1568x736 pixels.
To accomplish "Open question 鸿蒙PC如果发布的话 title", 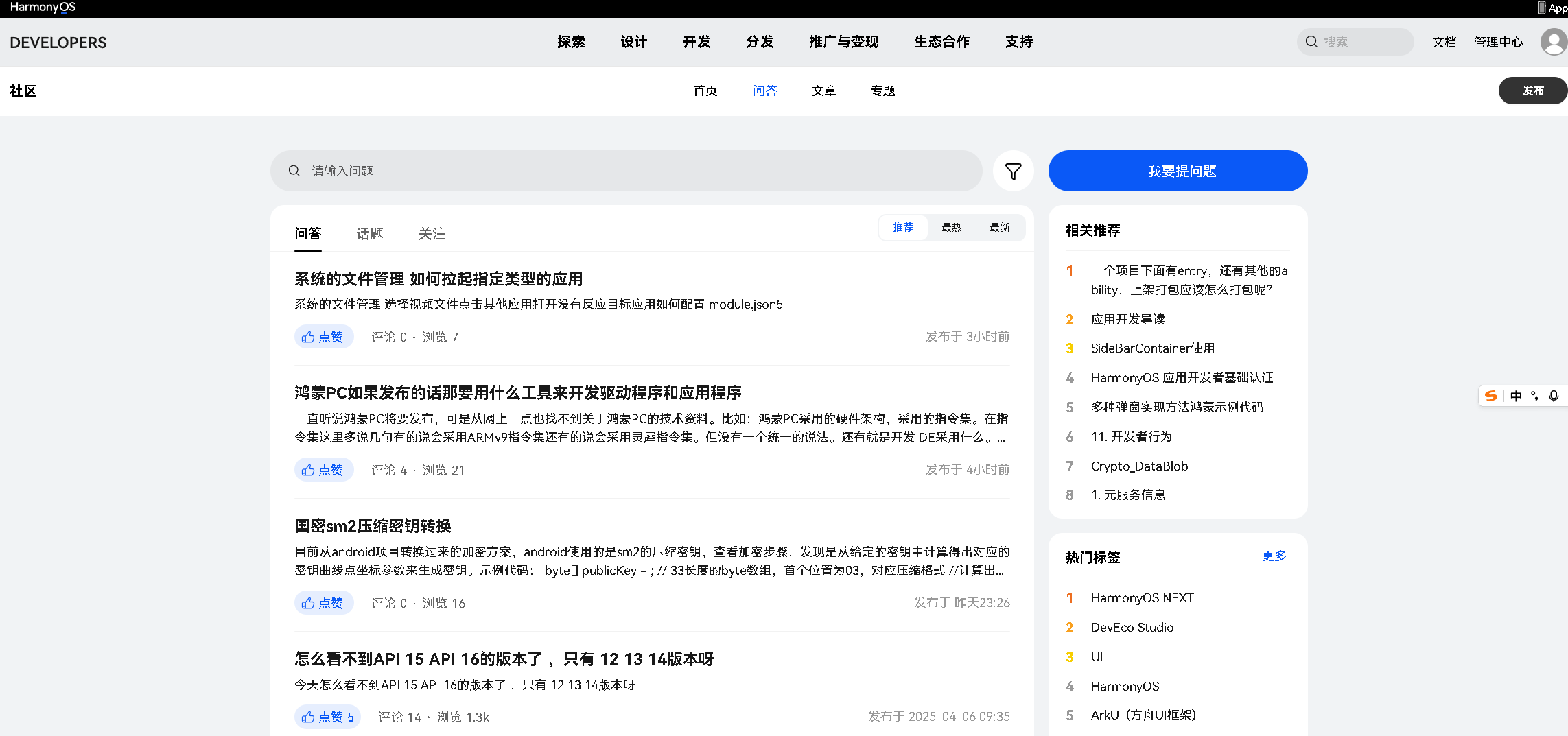I will tap(518, 393).
